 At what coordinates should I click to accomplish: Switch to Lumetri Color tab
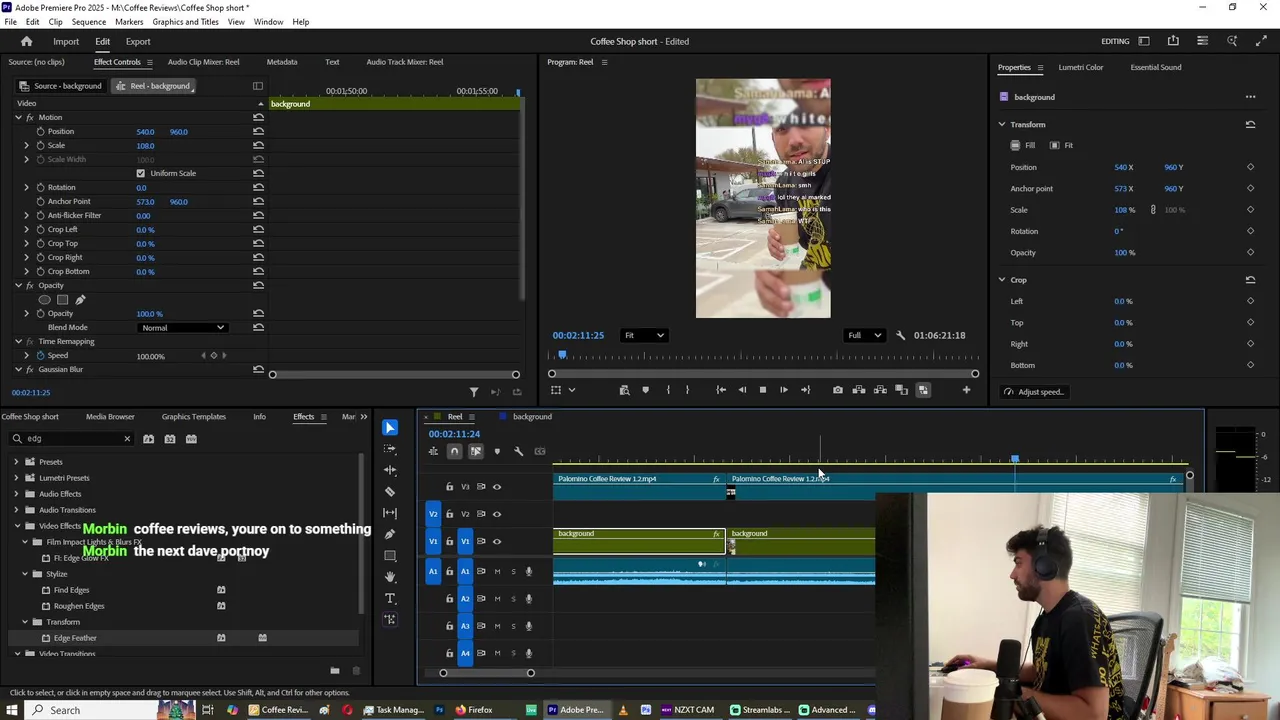pyautogui.click(x=1080, y=67)
